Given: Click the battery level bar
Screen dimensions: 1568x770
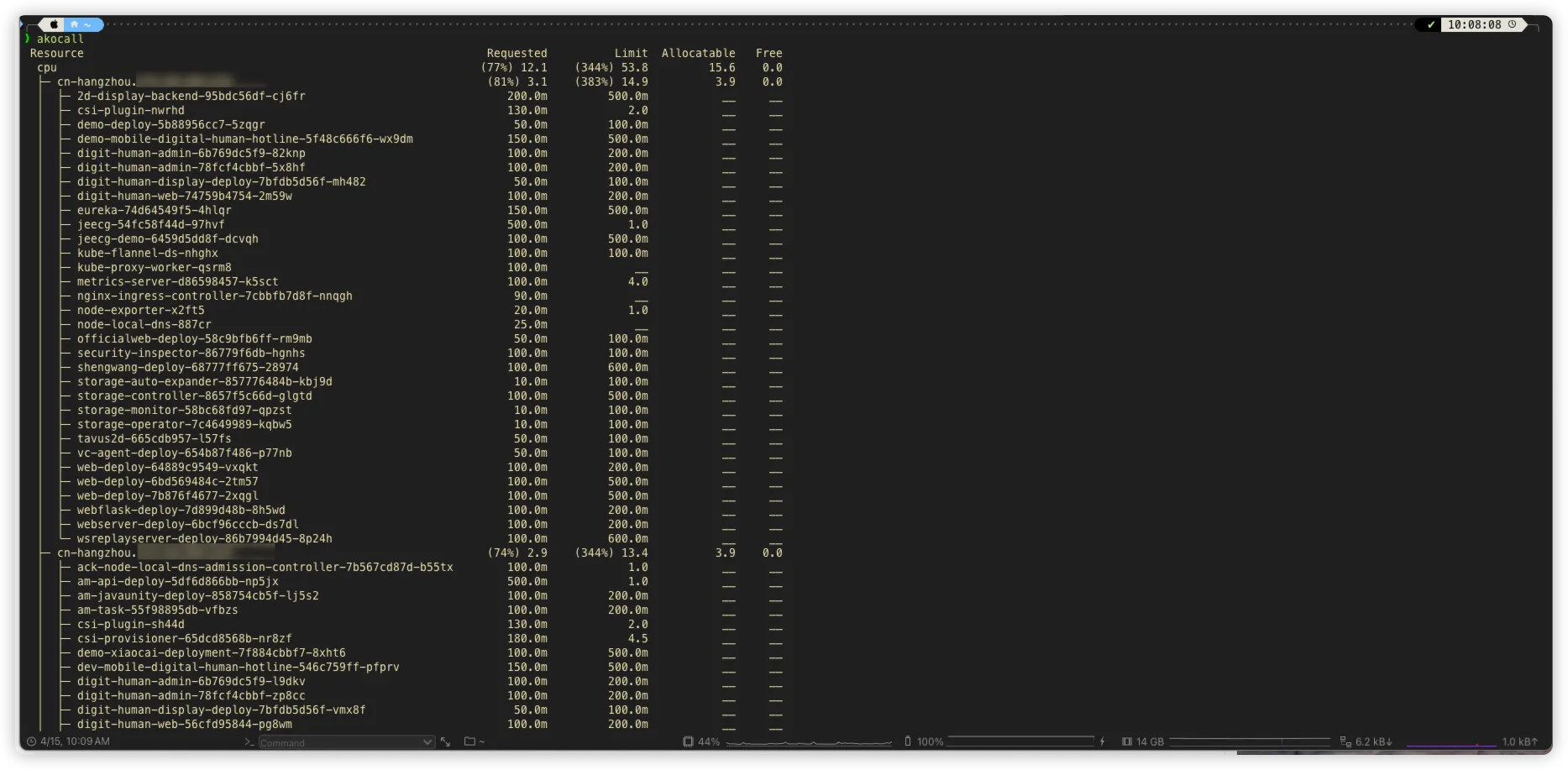Looking at the screenshot, I should tap(1020, 741).
